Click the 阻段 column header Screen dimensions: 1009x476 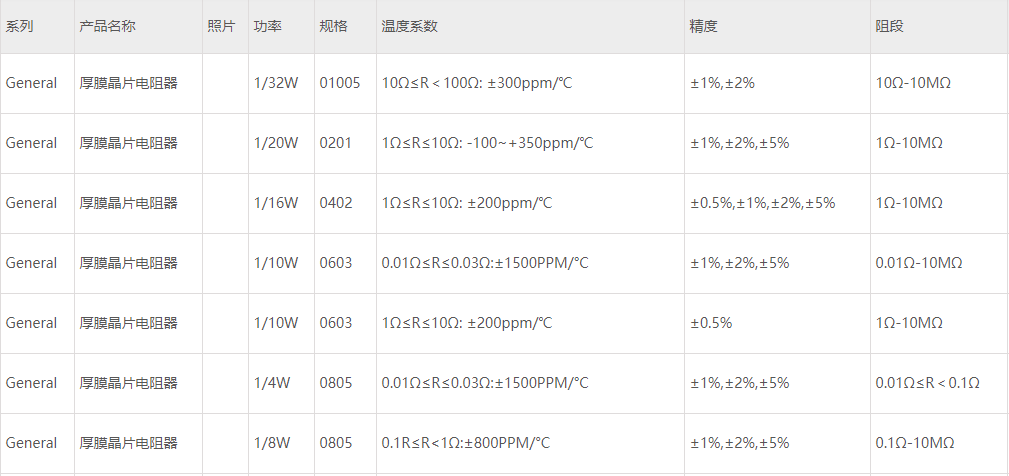(889, 27)
